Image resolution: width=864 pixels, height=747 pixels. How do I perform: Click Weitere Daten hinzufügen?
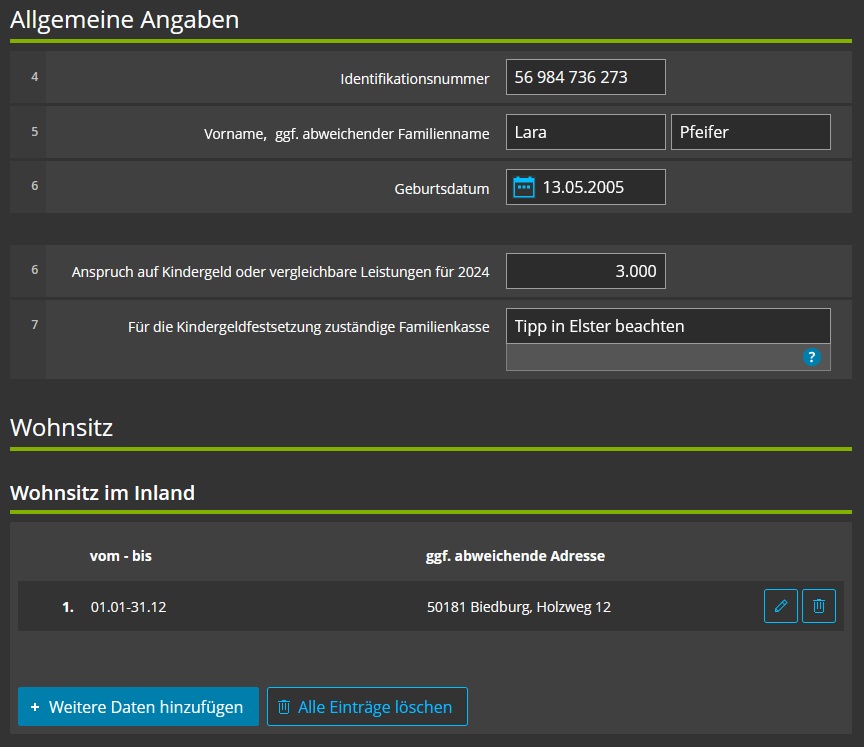point(138,706)
